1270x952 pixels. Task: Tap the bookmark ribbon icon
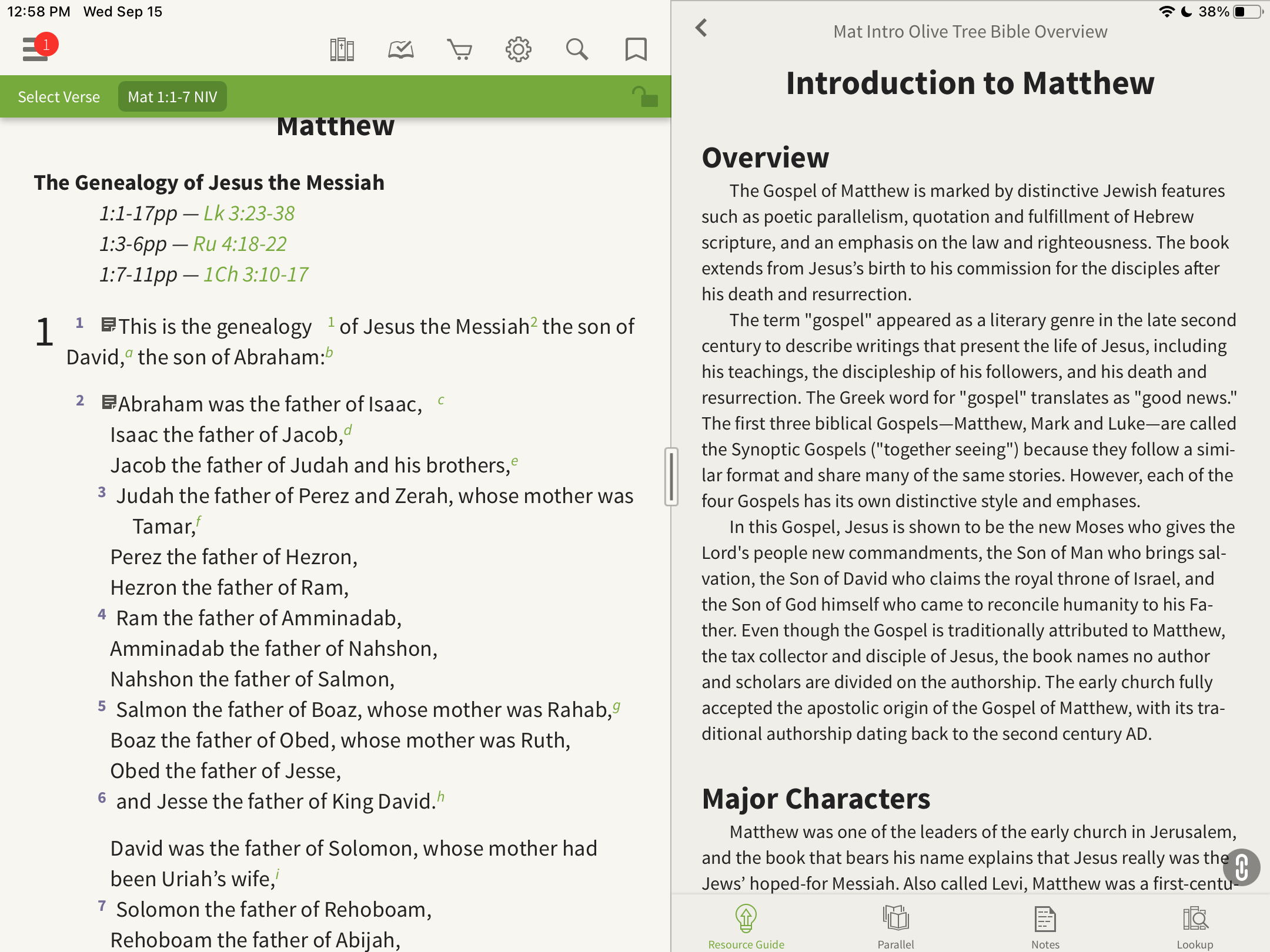pyautogui.click(x=636, y=50)
